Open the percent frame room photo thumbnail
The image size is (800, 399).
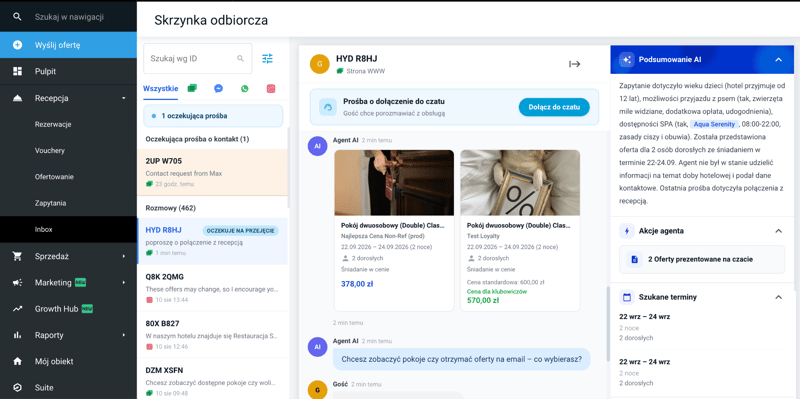click(520, 183)
